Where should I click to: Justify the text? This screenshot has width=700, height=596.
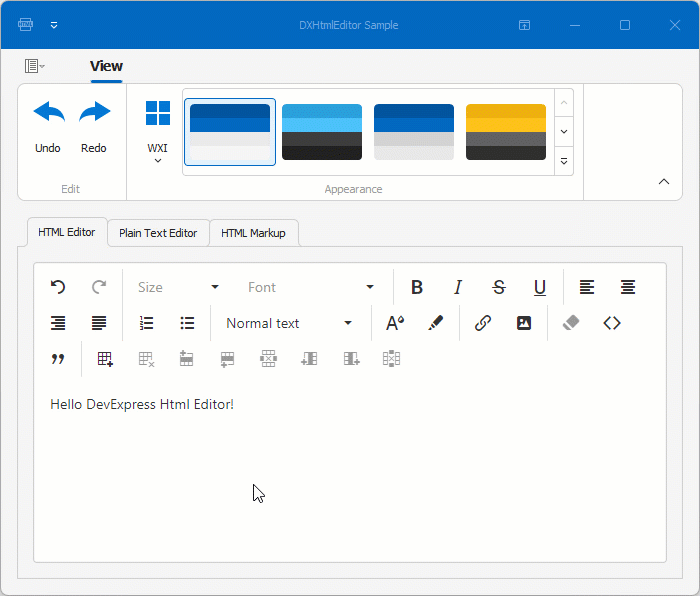pos(99,323)
